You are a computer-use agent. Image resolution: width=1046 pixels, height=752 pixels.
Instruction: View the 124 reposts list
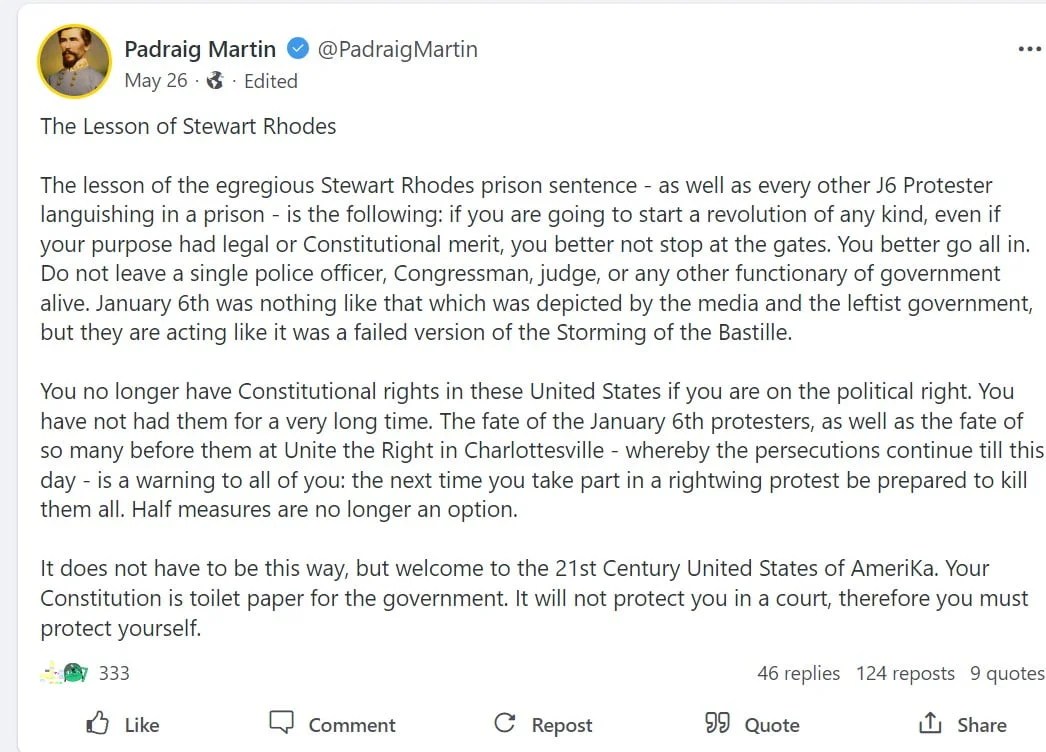(x=905, y=673)
